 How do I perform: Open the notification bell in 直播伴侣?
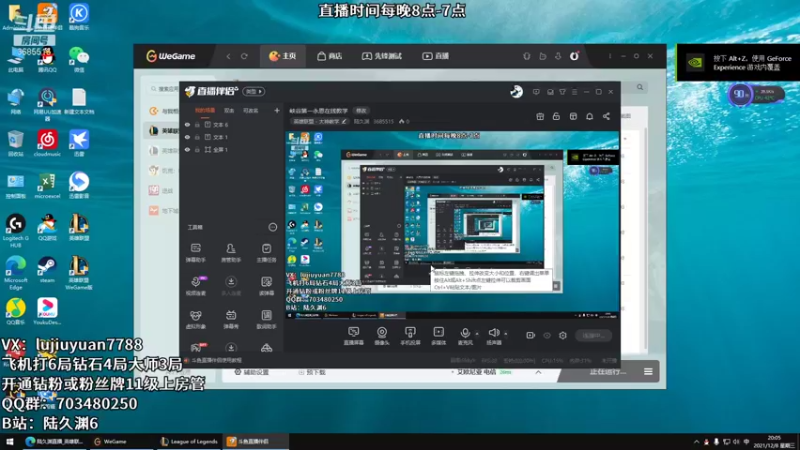589,116
